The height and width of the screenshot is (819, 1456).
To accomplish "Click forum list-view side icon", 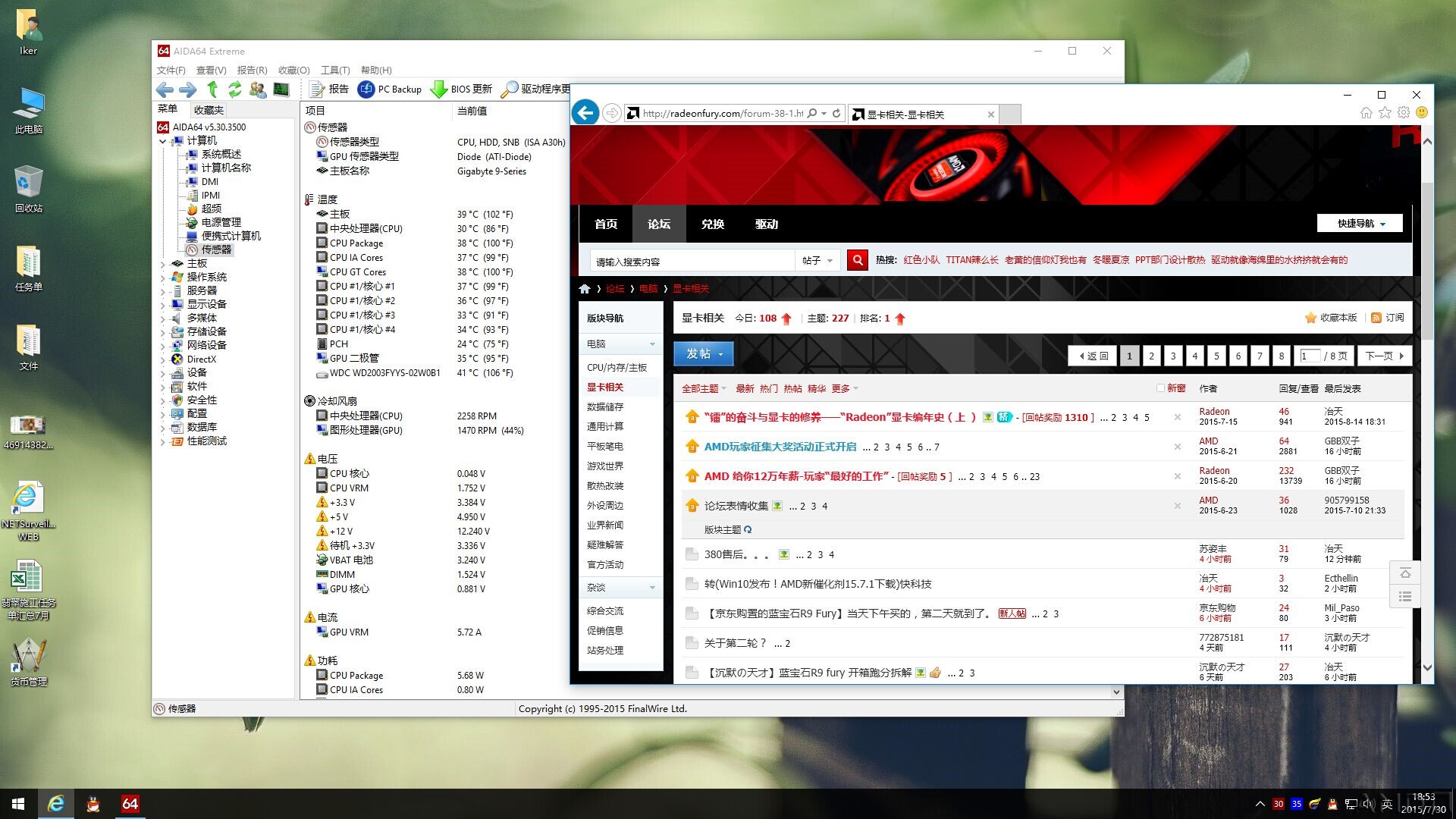I will click(1405, 597).
